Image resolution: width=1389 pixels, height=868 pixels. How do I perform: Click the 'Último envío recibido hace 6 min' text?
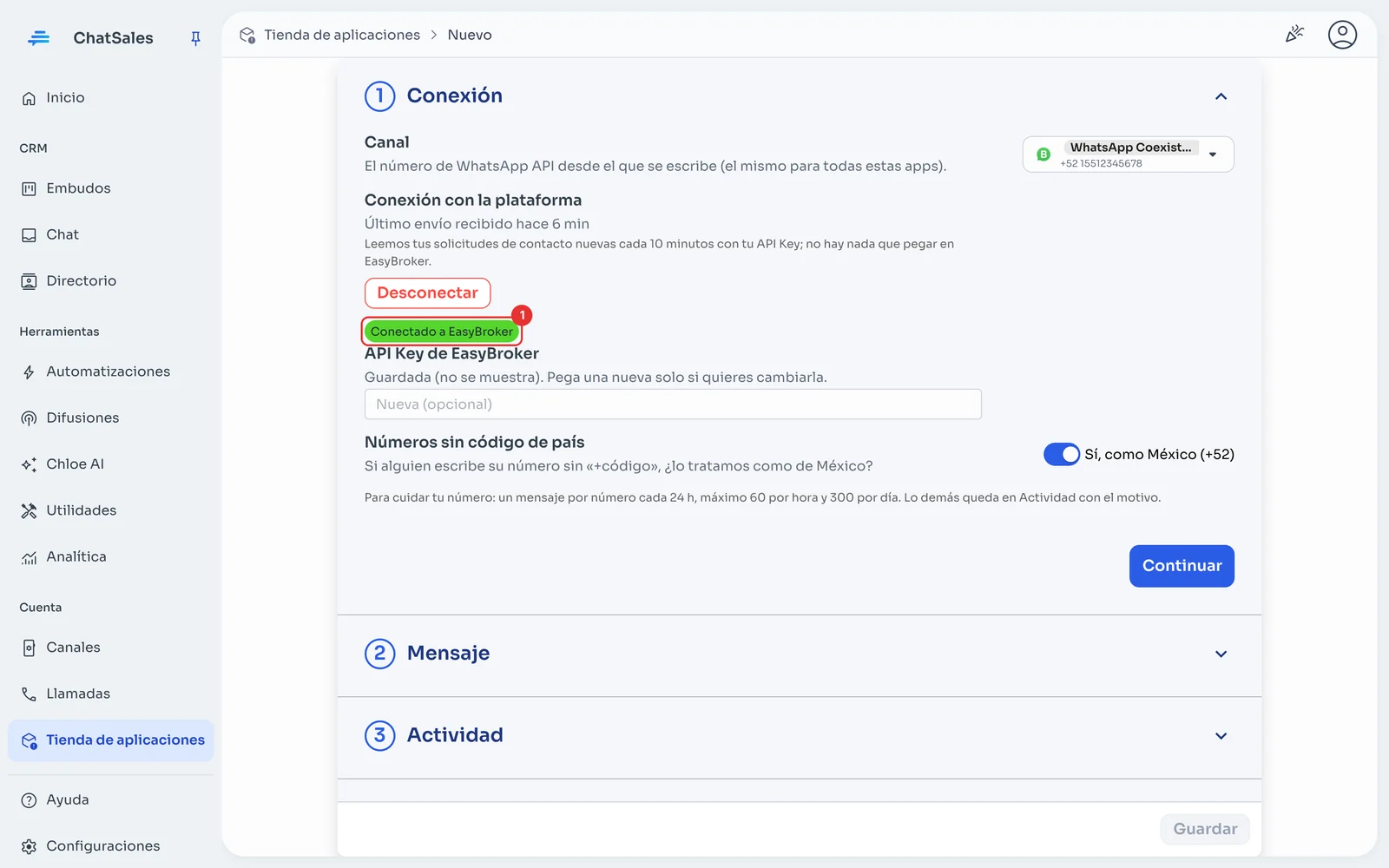pos(477,224)
